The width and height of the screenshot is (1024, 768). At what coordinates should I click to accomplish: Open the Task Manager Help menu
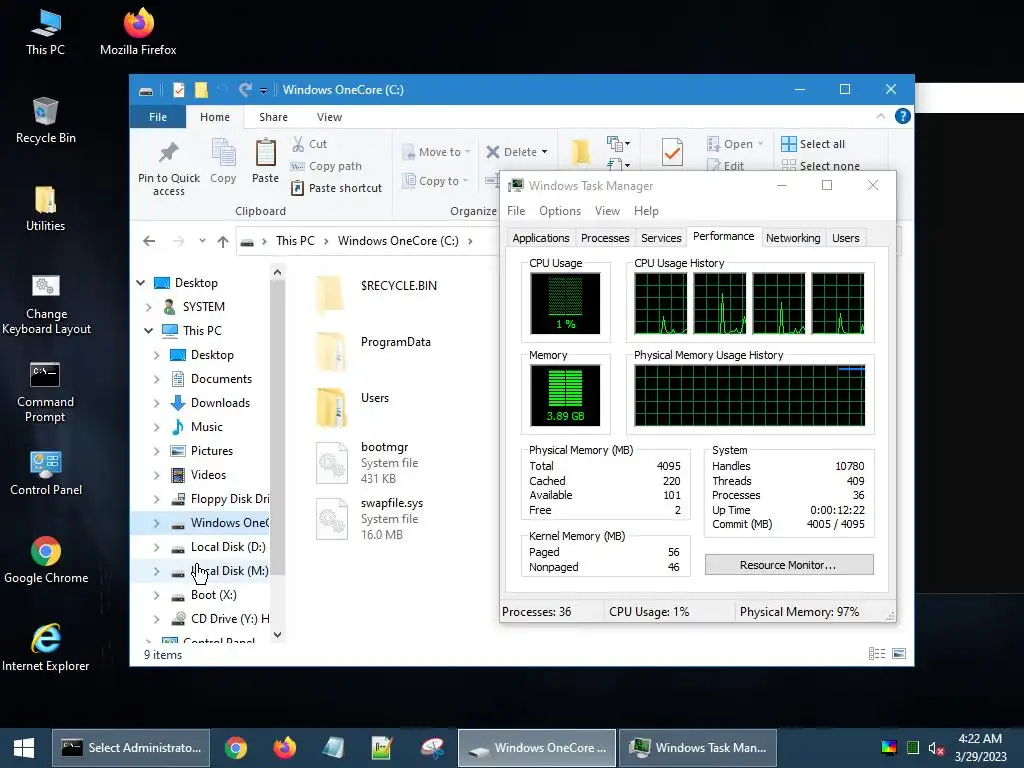(x=646, y=211)
